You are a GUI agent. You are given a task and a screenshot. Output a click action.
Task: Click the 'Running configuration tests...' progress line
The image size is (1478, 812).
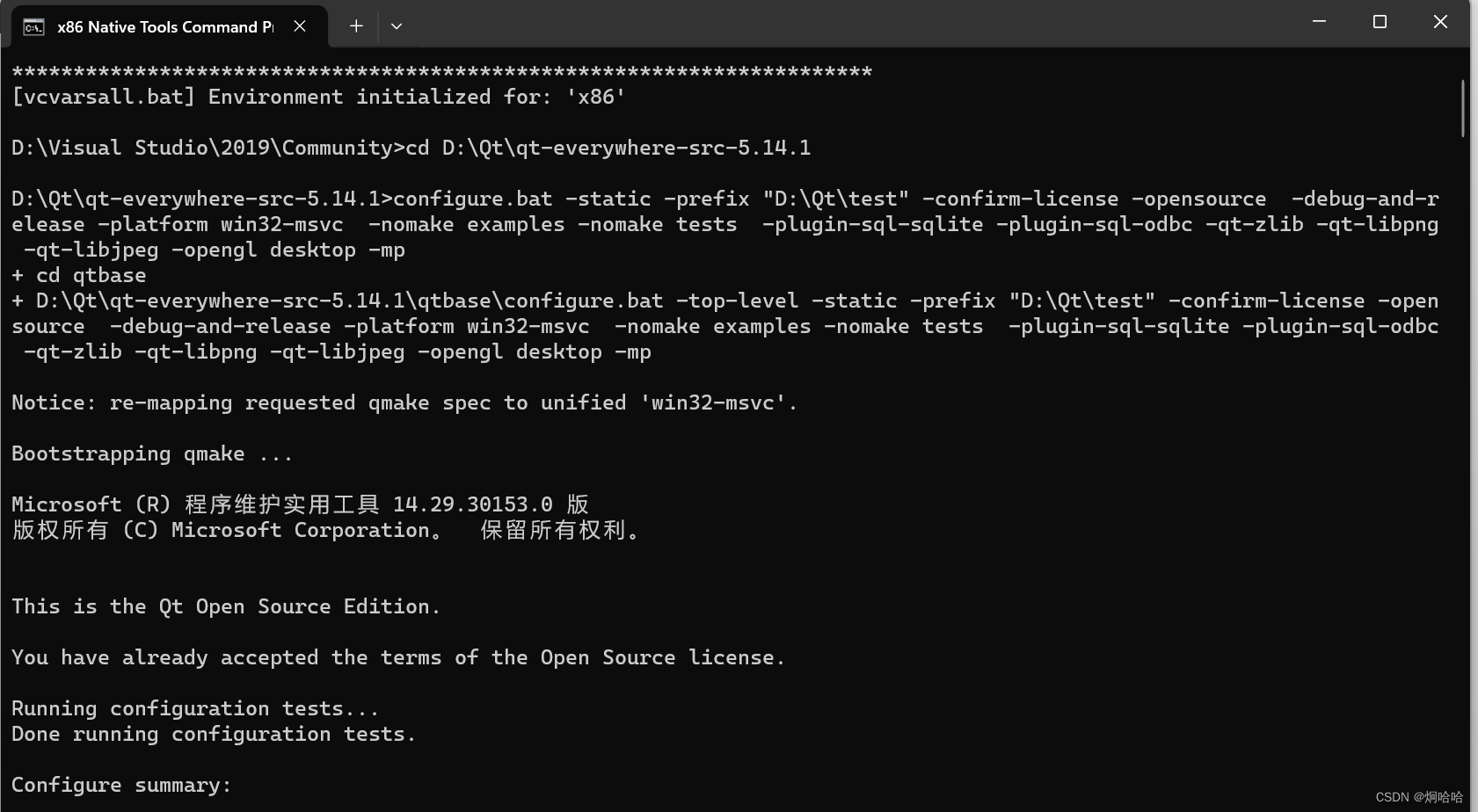(194, 708)
